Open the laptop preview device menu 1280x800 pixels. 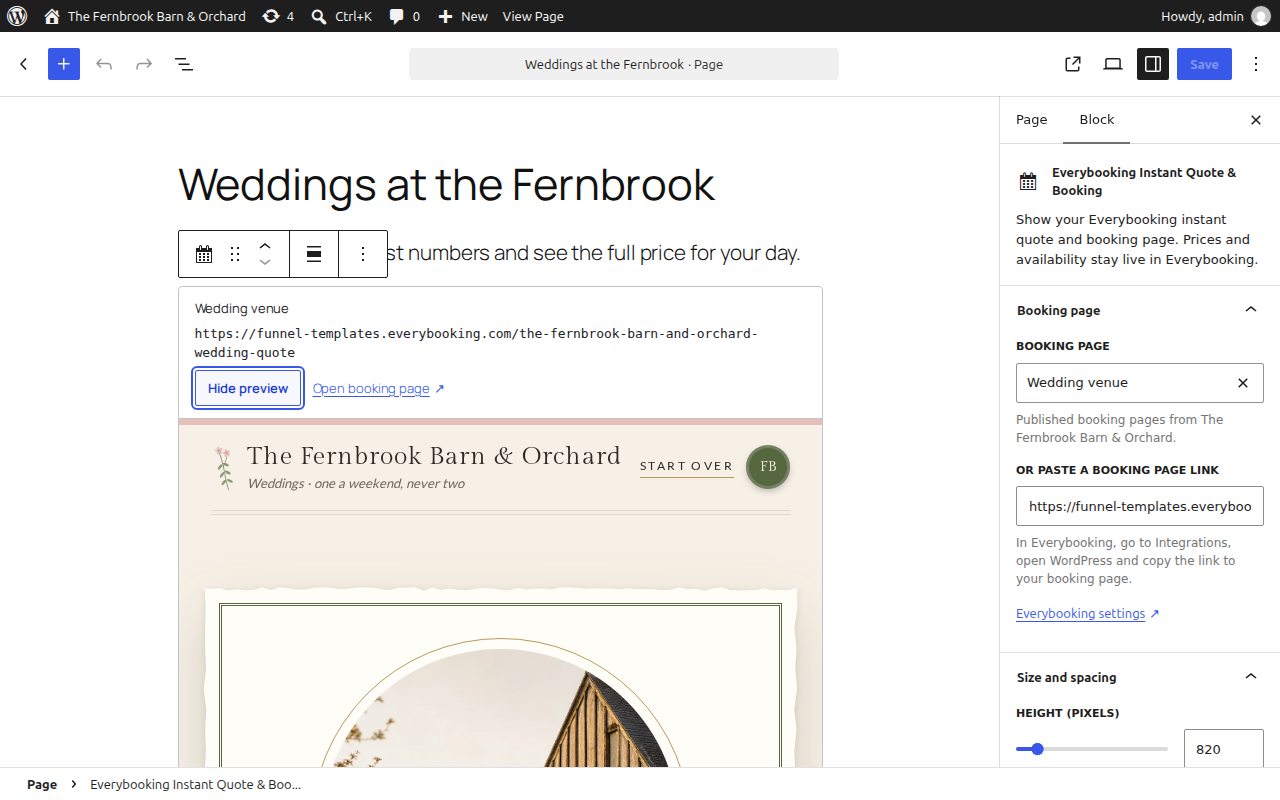tap(1113, 64)
